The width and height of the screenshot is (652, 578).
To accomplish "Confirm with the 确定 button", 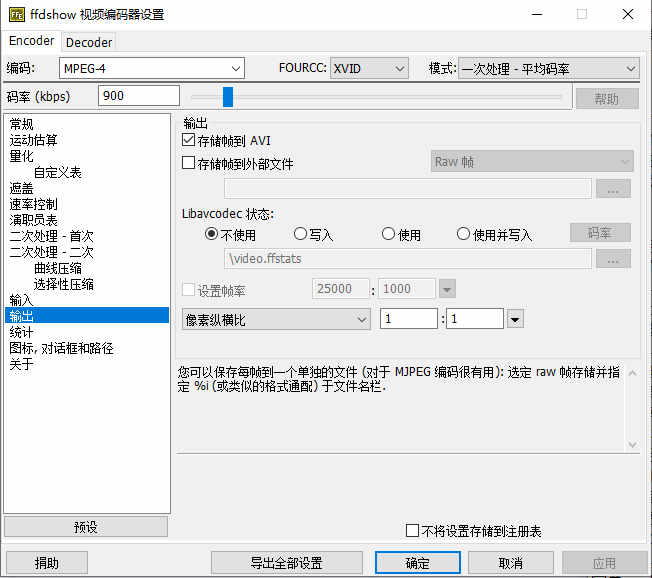I will [x=417, y=563].
